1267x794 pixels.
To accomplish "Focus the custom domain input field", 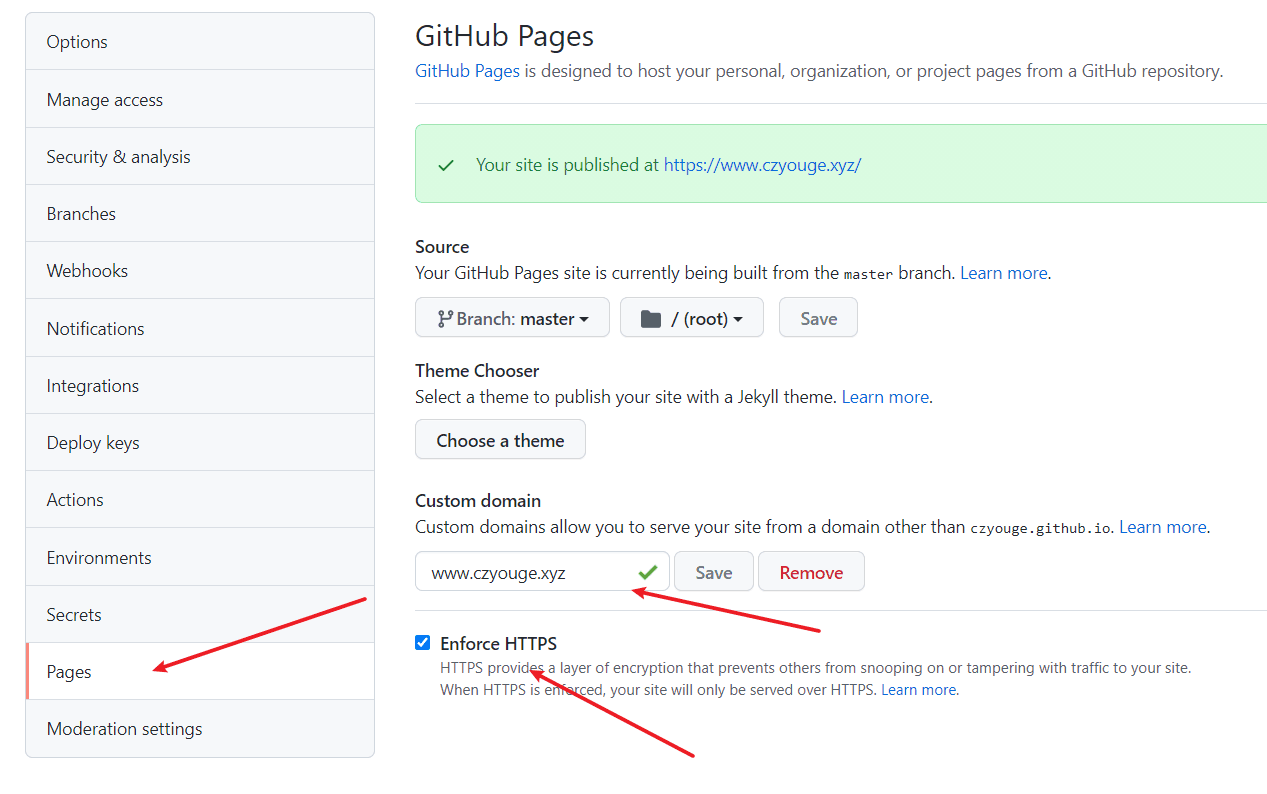I will tap(542, 572).
